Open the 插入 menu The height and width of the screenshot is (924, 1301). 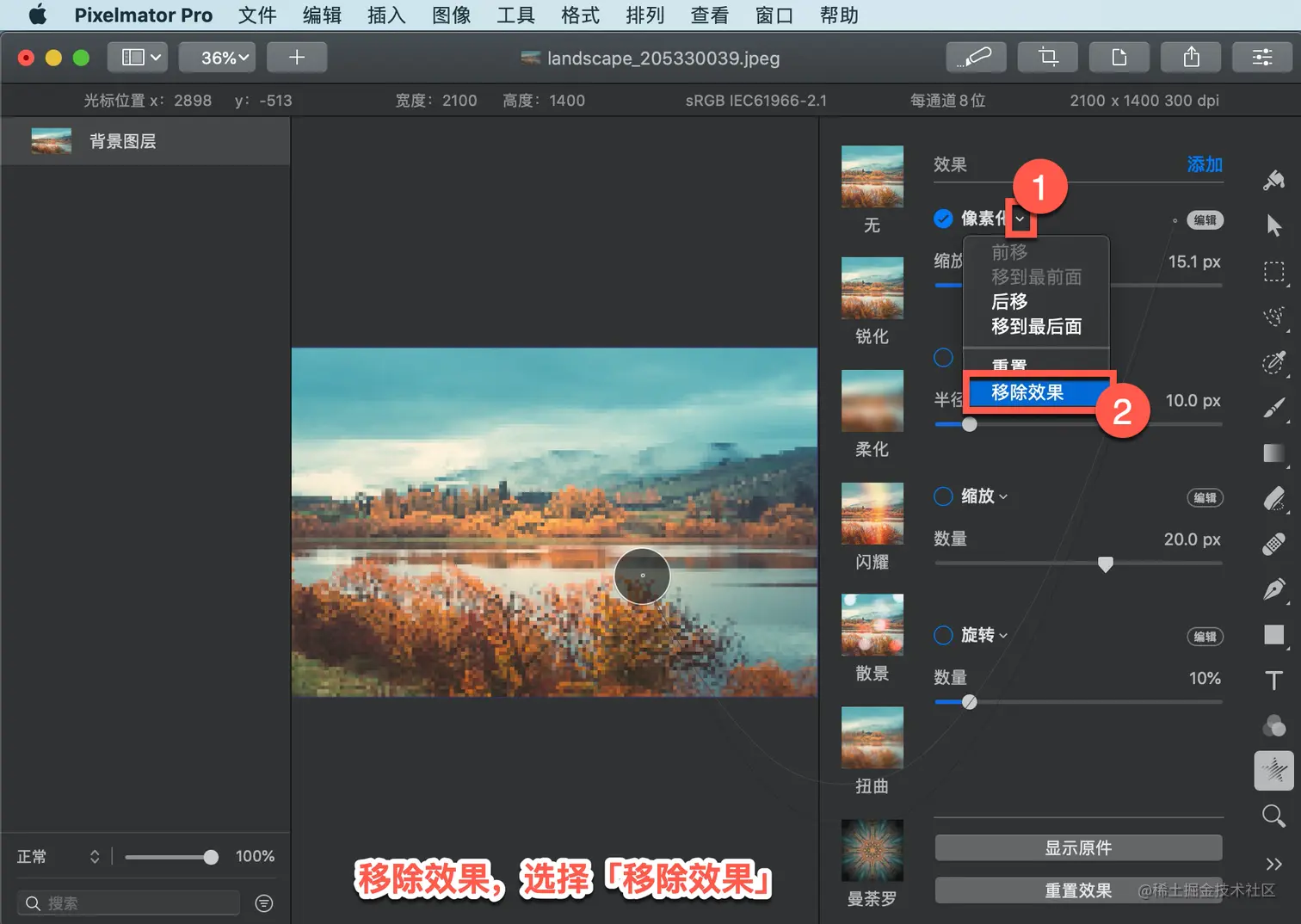click(386, 15)
